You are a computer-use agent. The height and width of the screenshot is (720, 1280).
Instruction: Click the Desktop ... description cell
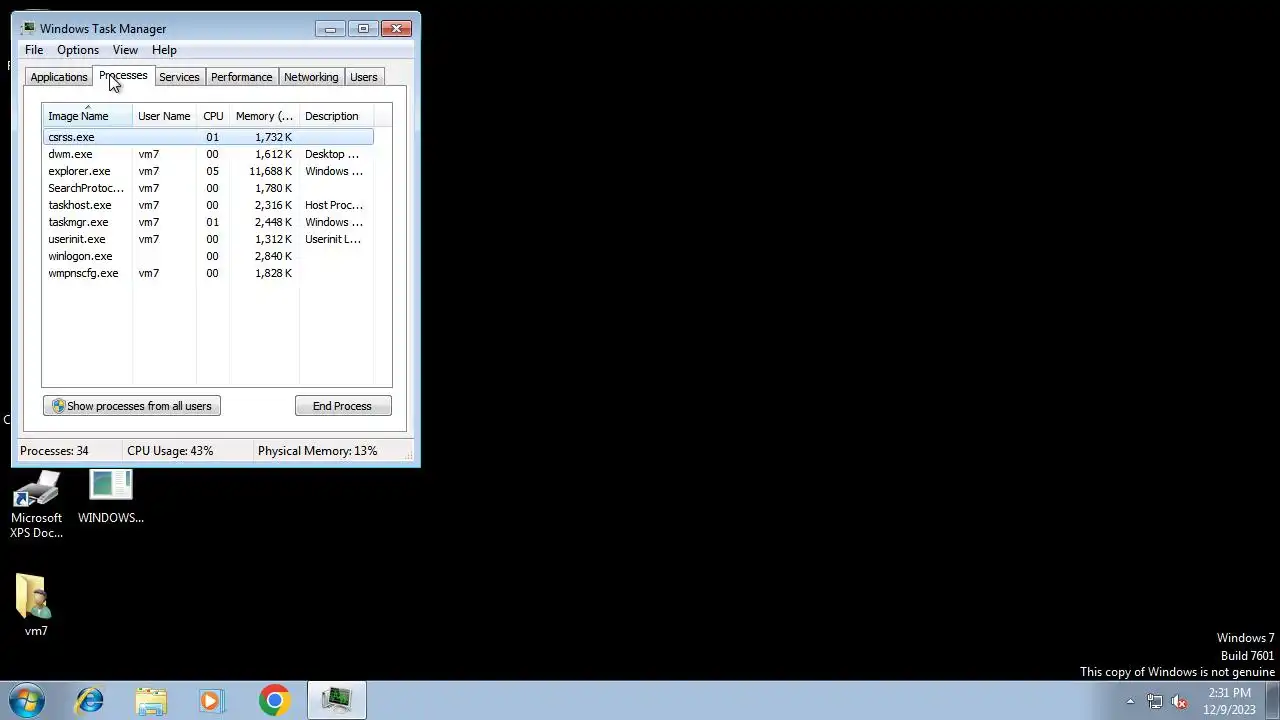click(x=332, y=154)
